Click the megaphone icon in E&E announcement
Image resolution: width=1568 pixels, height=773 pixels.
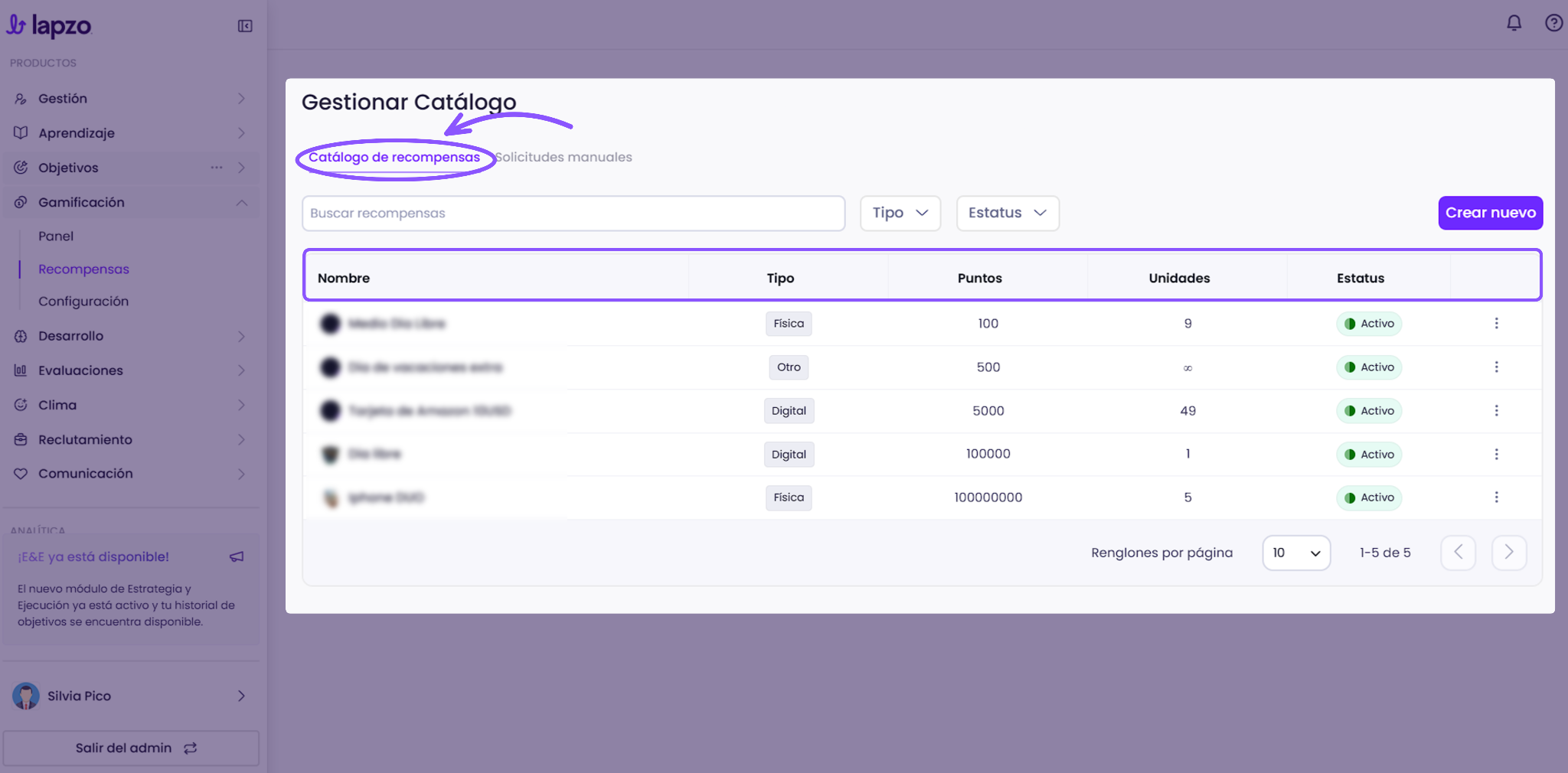(237, 556)
